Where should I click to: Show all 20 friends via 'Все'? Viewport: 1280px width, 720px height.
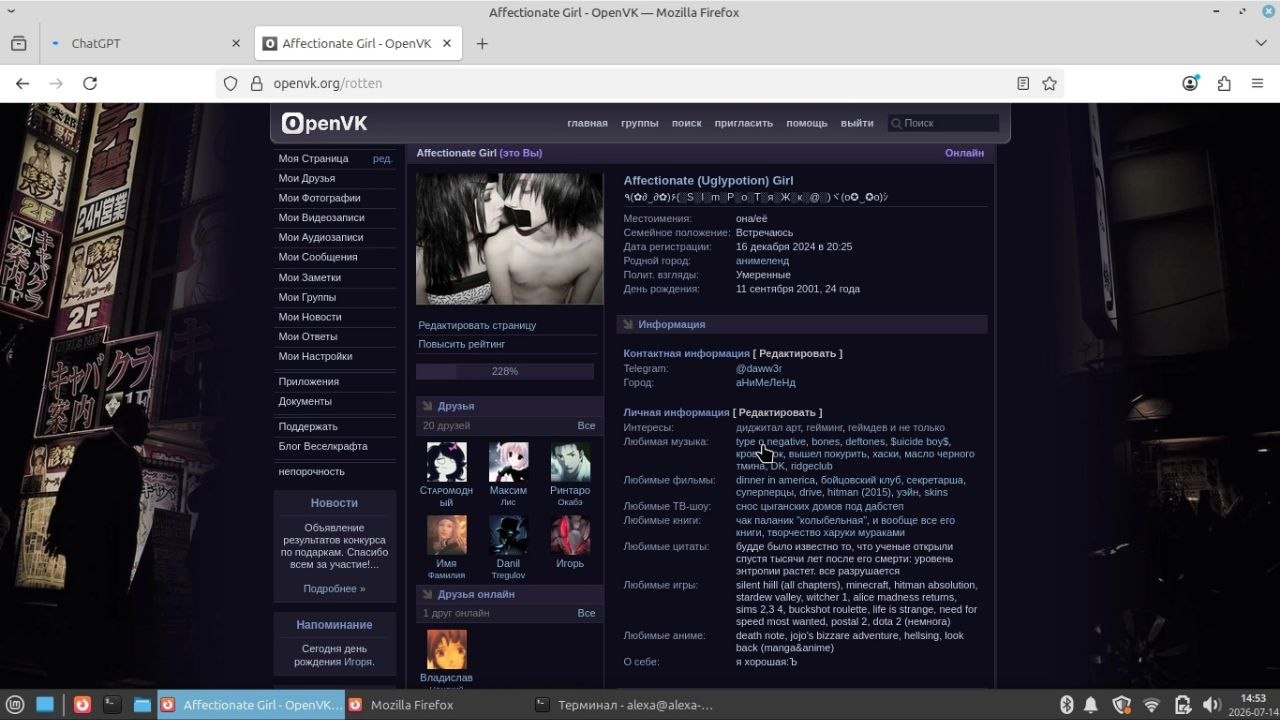tap(586, 426)
